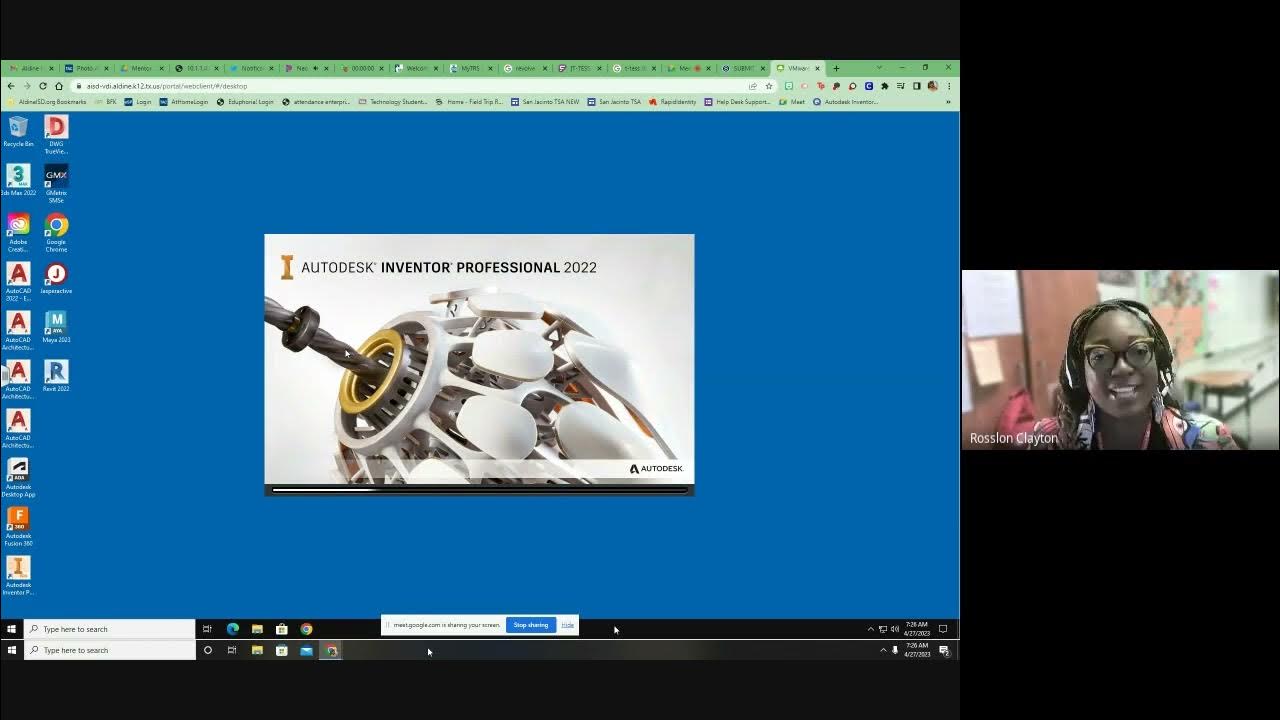Share this page via the share icon
Viewport: 1280px width, 720px height.
point(752,86)
